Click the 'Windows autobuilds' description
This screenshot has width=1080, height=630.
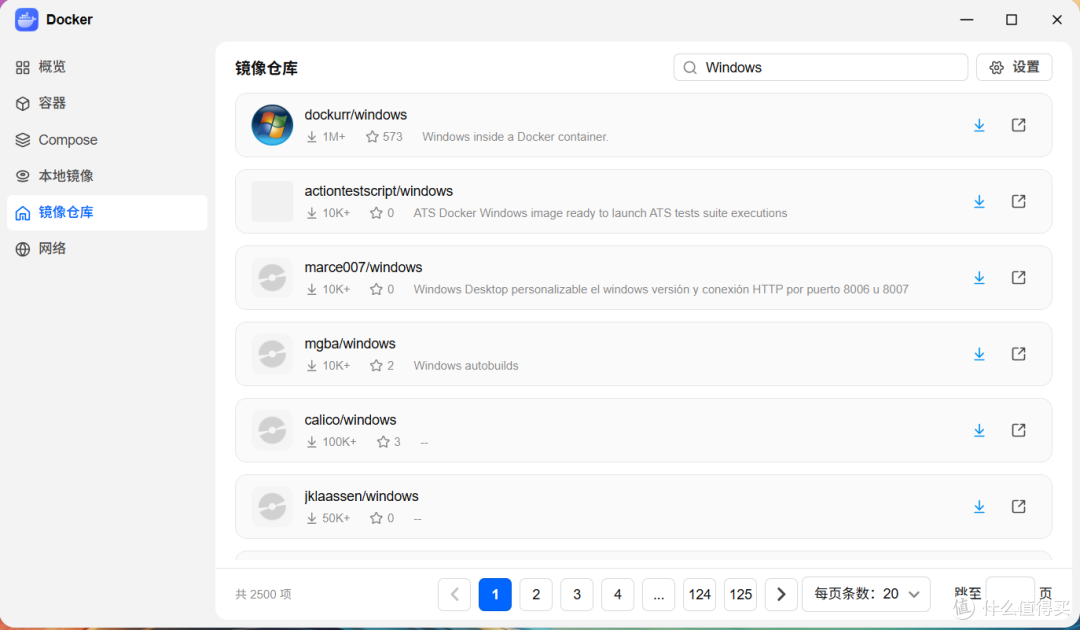point(466,366)
